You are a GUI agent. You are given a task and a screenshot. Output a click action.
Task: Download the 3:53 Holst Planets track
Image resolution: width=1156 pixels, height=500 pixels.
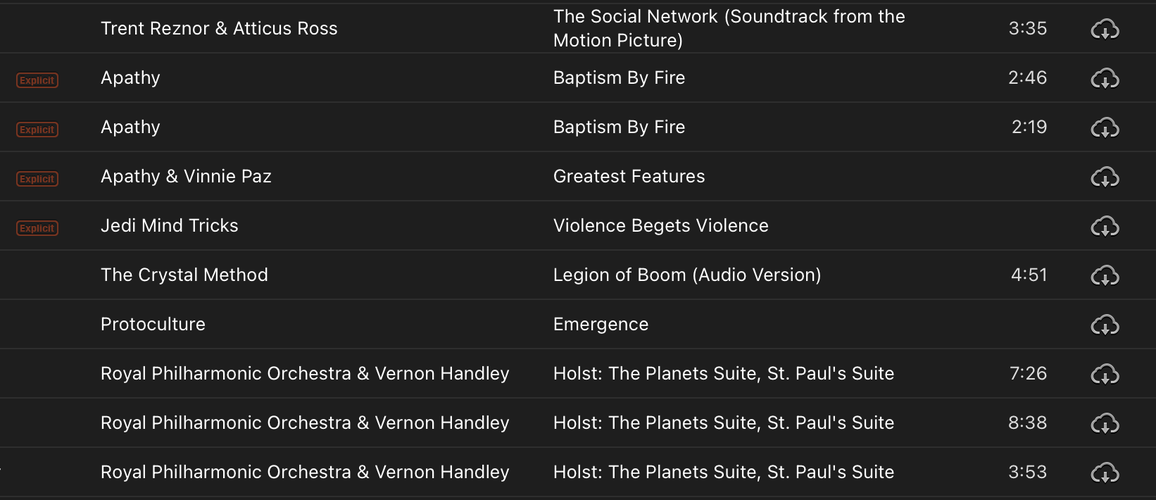click(1104, 472)
